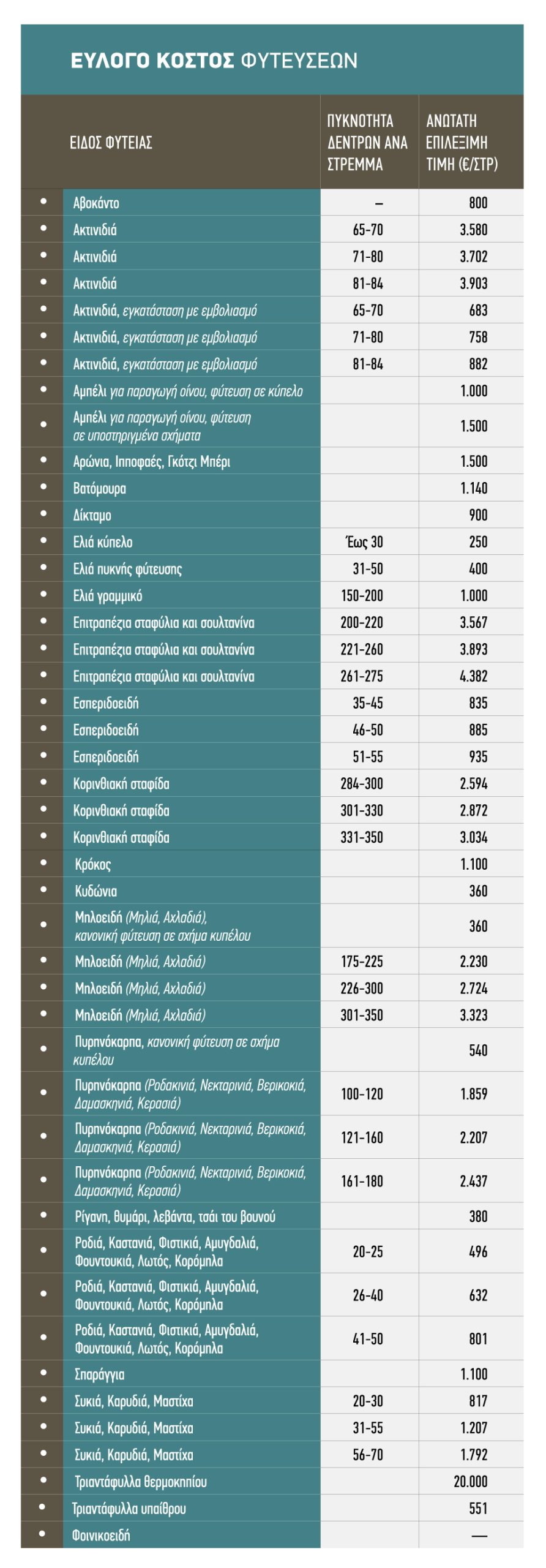
Task: Click the Ελιά κύπελο row label
Action: 103,542
